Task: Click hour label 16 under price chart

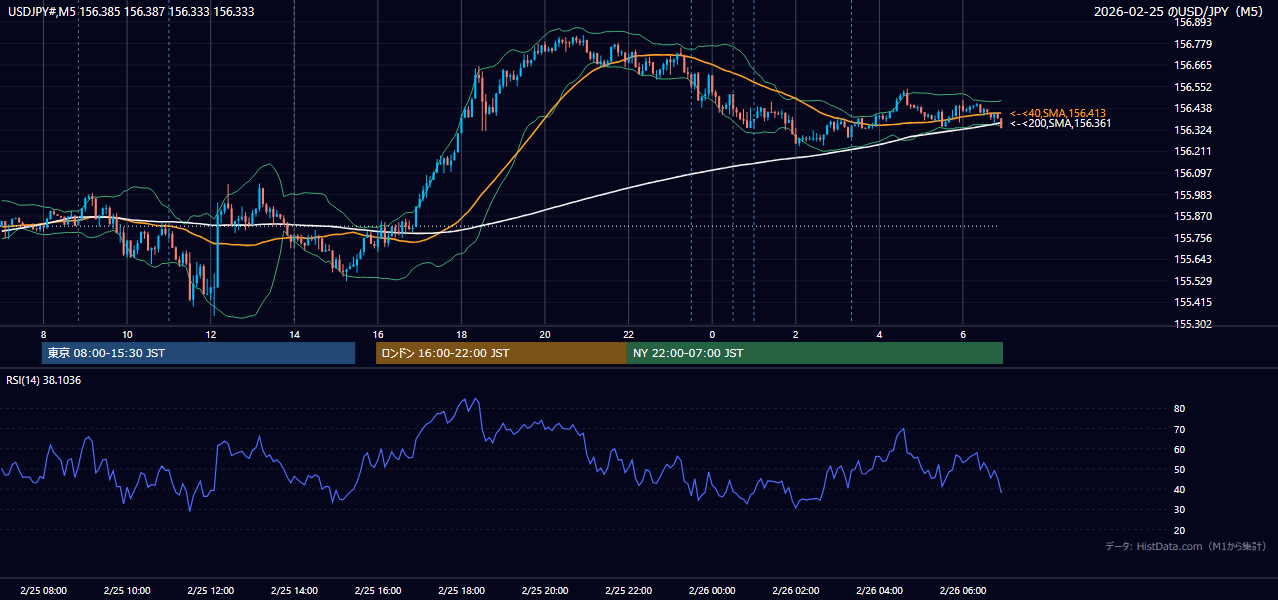Action: pos(378,334)
